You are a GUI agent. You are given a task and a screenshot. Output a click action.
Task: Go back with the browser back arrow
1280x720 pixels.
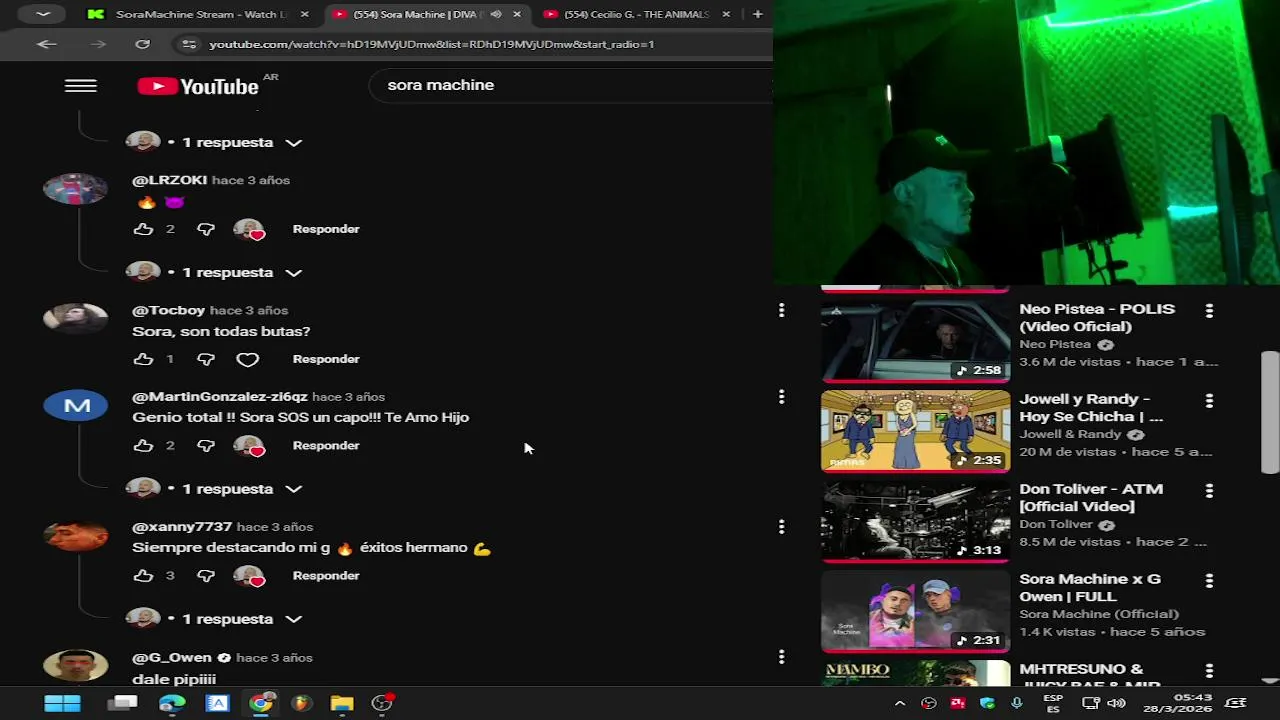click(46, 44)
